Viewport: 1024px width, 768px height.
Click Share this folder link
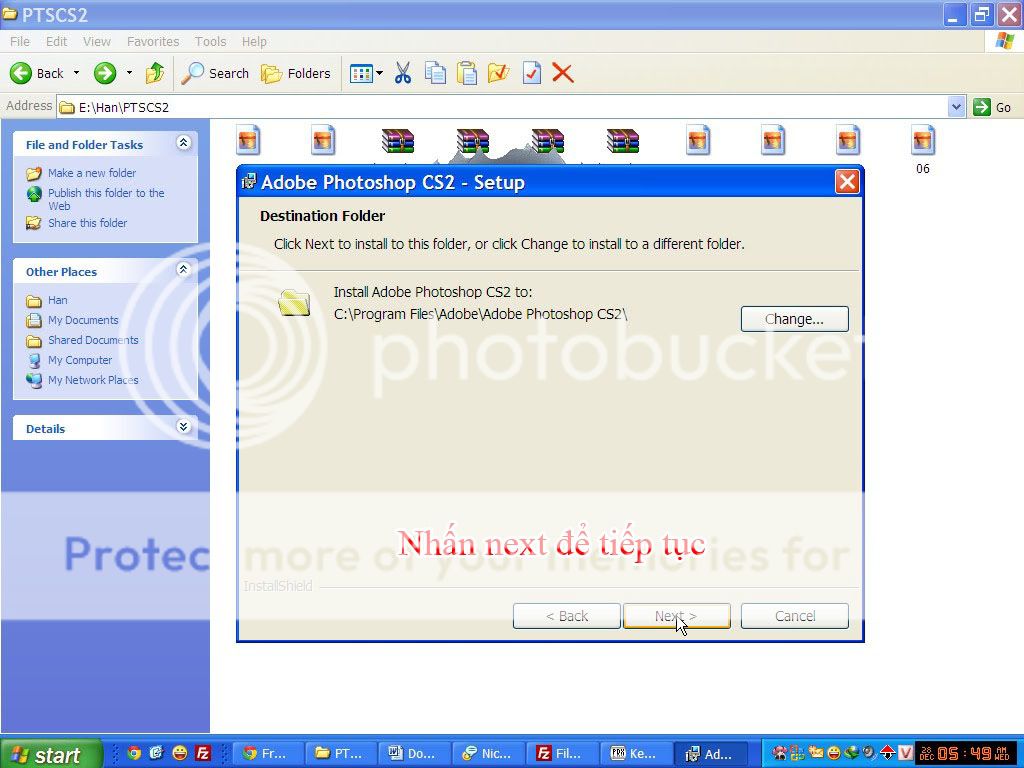pos(88,223)
